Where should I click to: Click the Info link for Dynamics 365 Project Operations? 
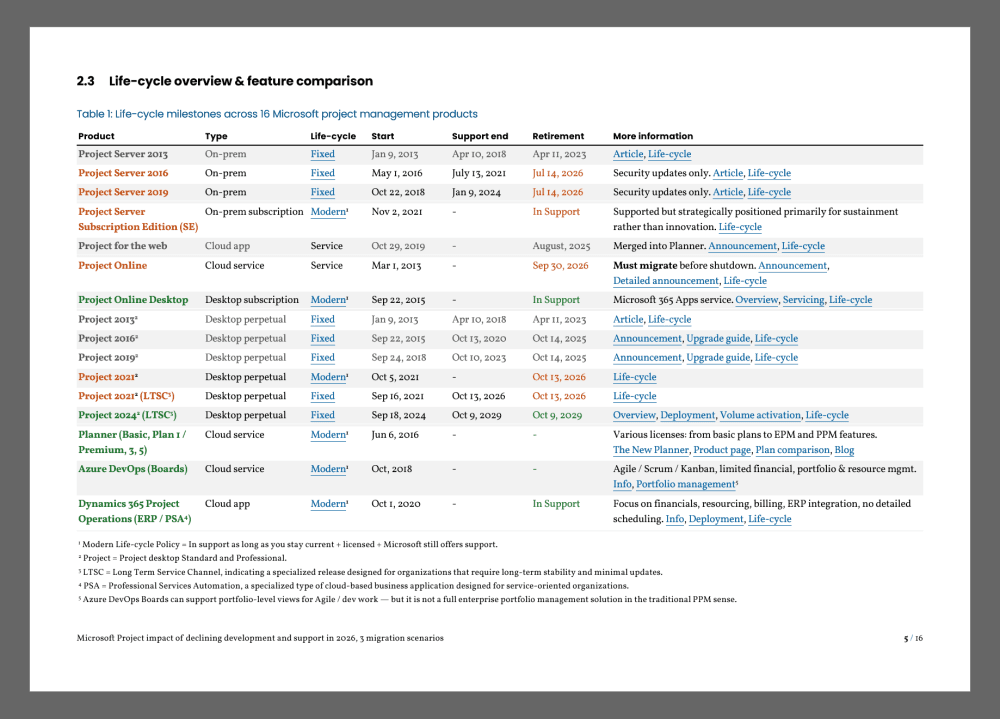coord(675,519)
